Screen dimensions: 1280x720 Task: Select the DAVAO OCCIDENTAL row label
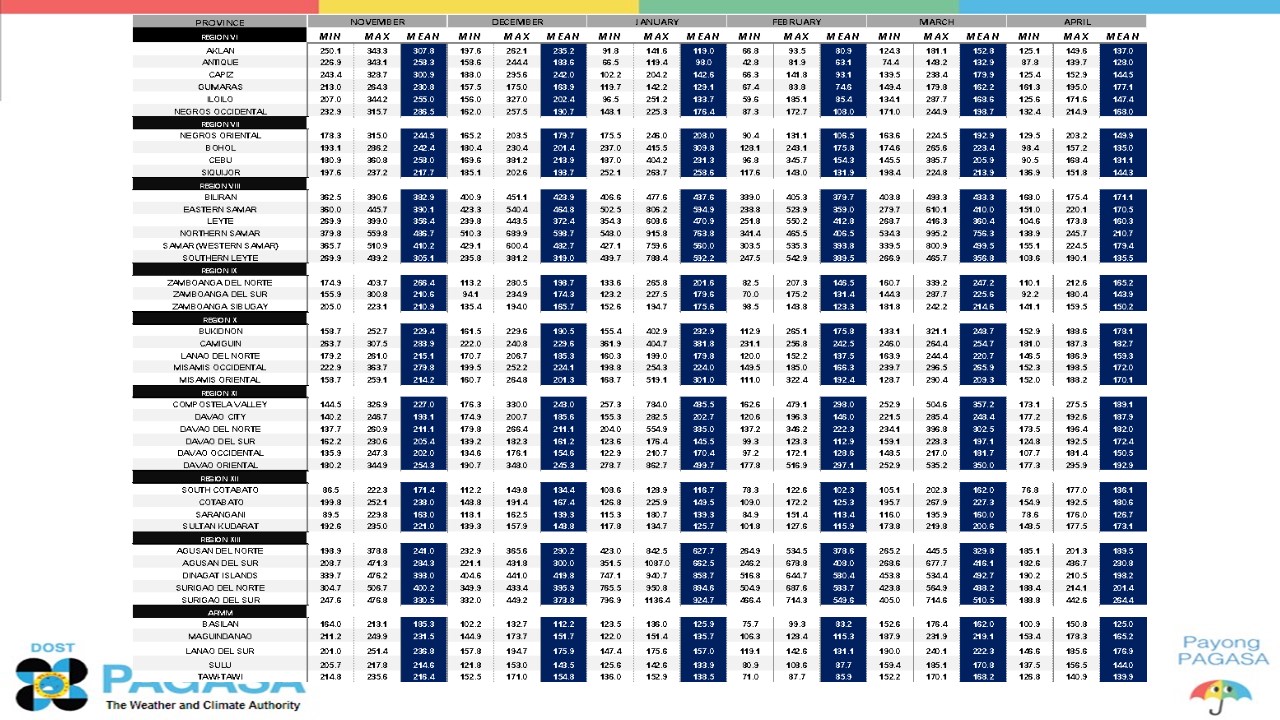[x=220, y=453]
